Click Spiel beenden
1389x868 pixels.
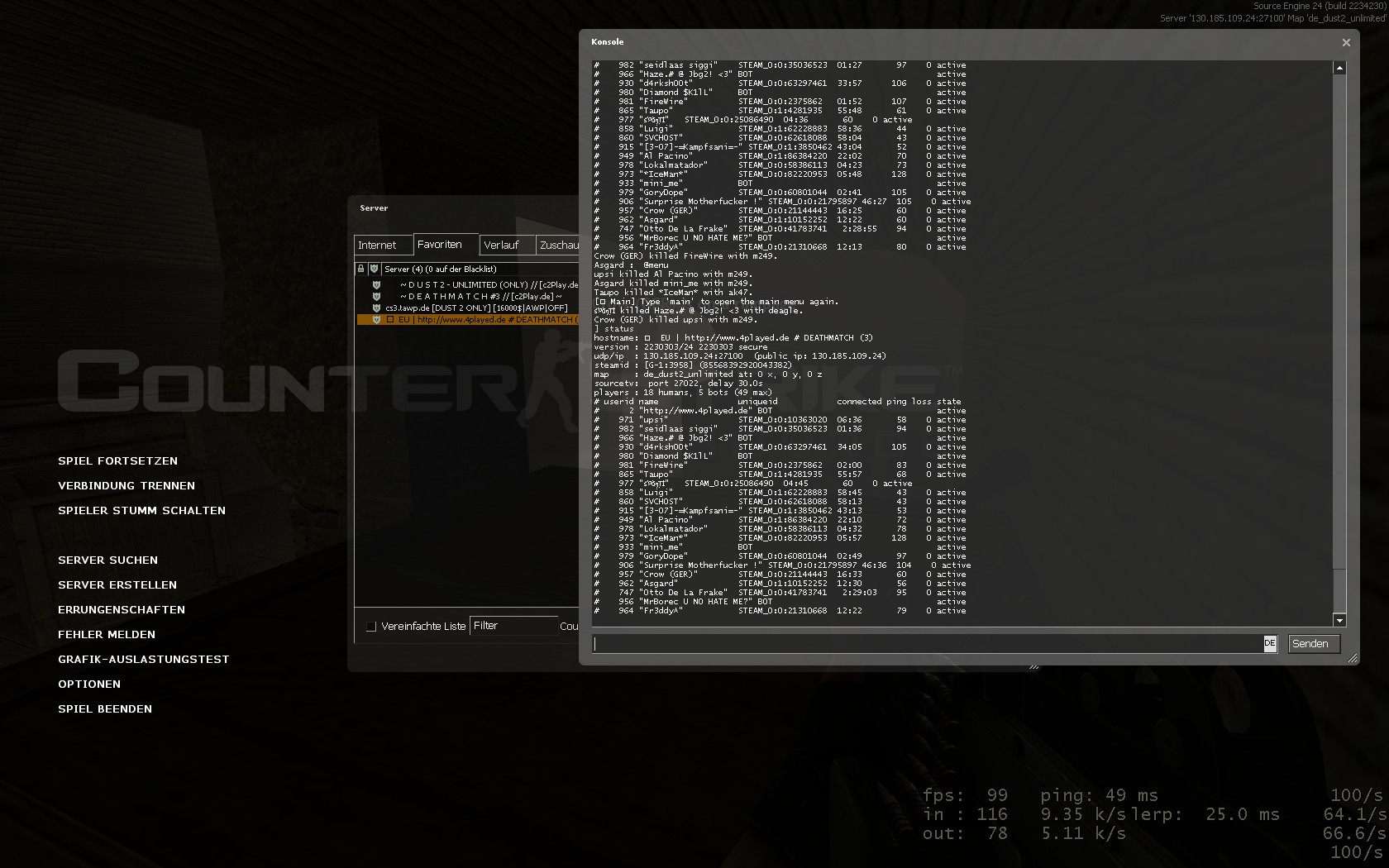[x=105, y=709]
